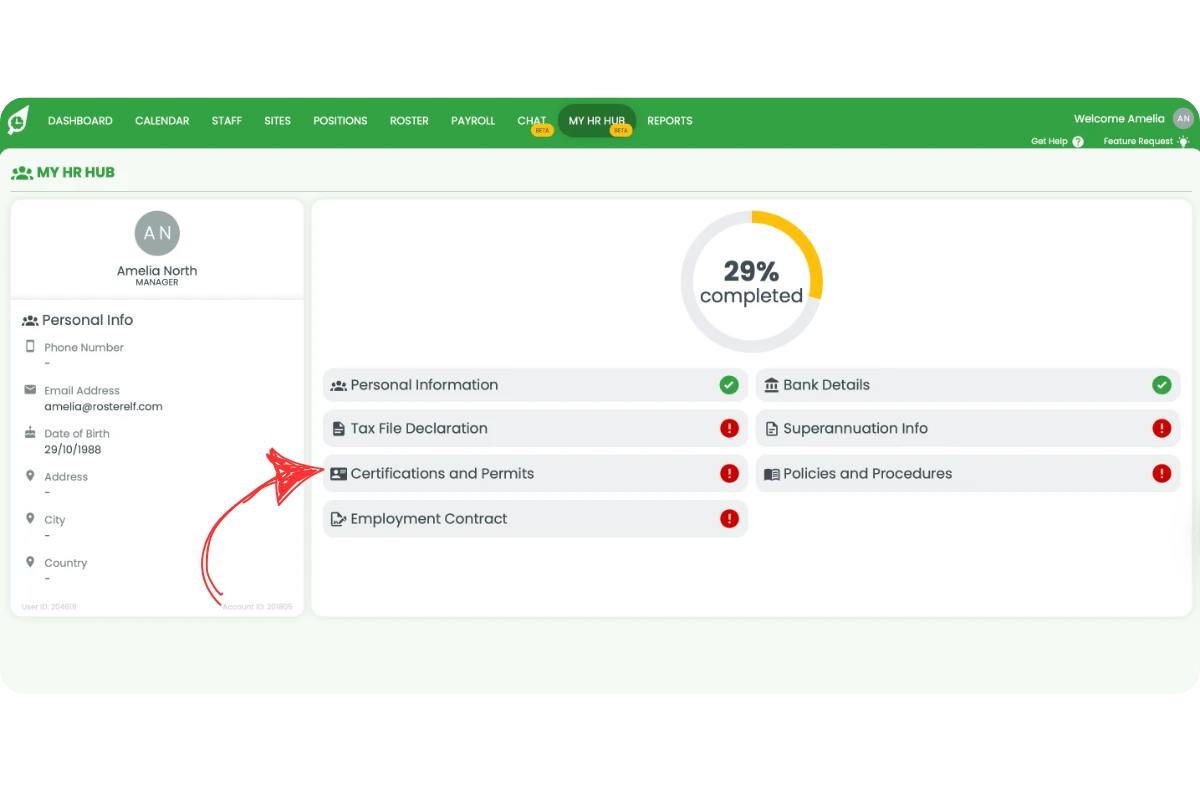
Task: Switch to the Roster menu
Action: (x=409, y=121)
